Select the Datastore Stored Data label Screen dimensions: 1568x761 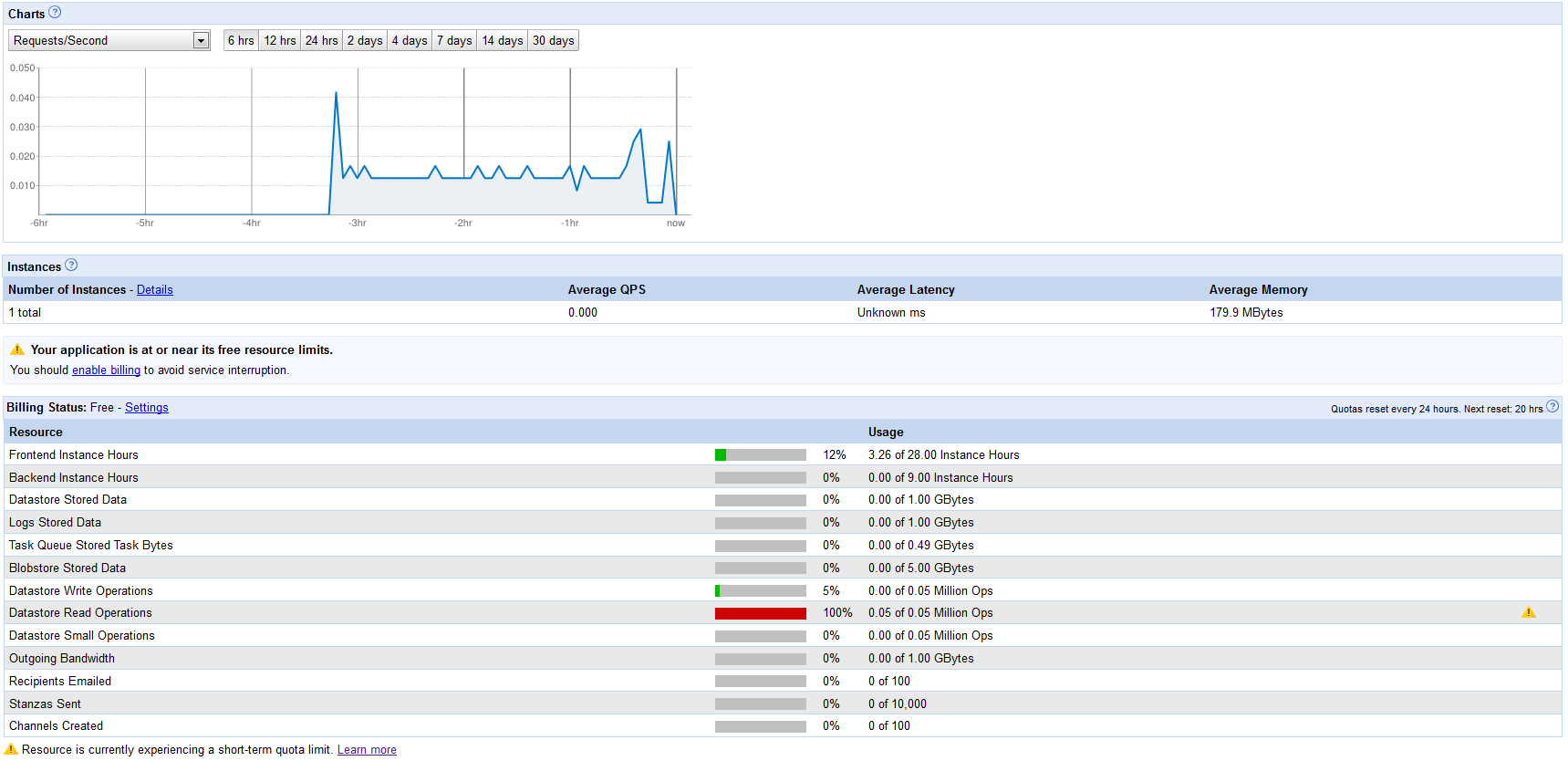coord(67,500)
